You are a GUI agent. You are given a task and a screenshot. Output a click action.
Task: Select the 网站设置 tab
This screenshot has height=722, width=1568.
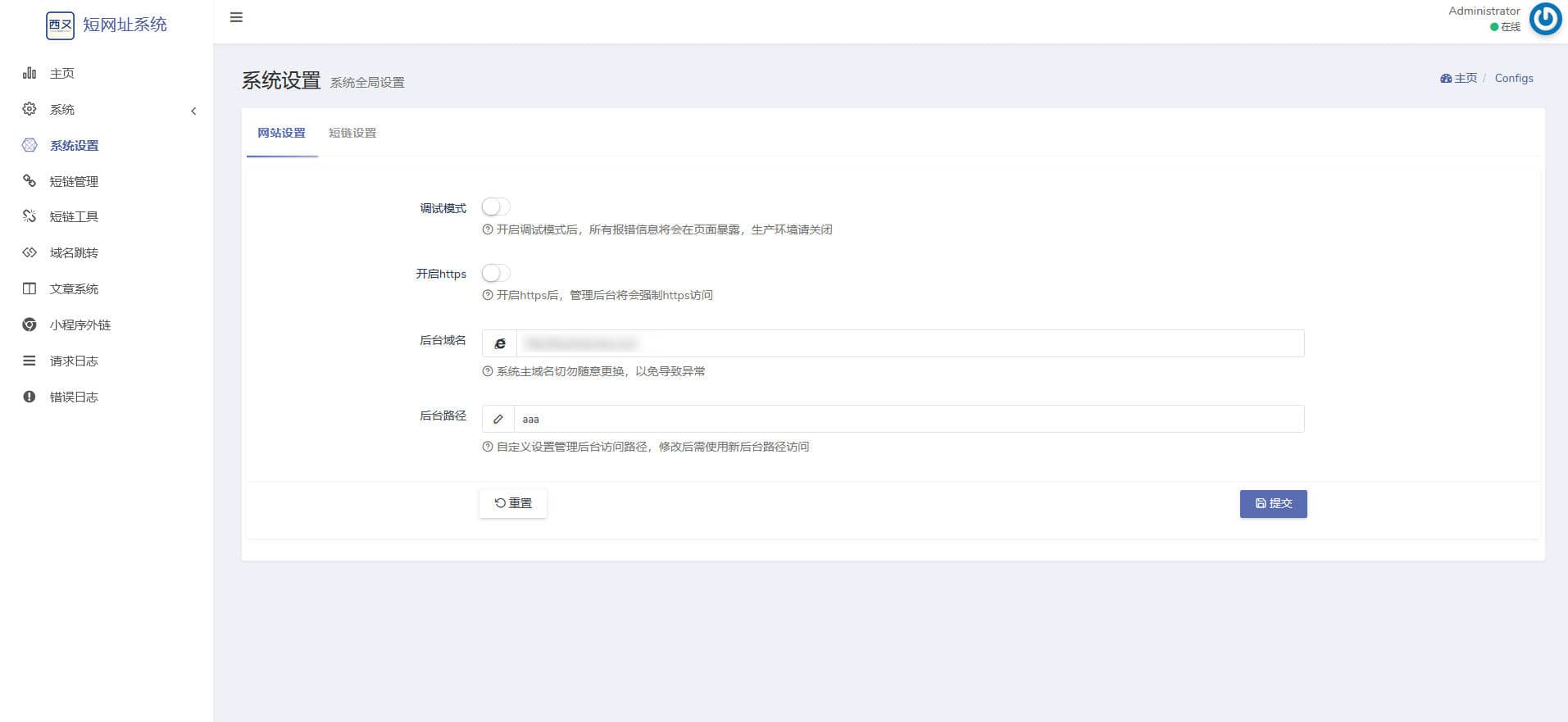click(281, 133)
